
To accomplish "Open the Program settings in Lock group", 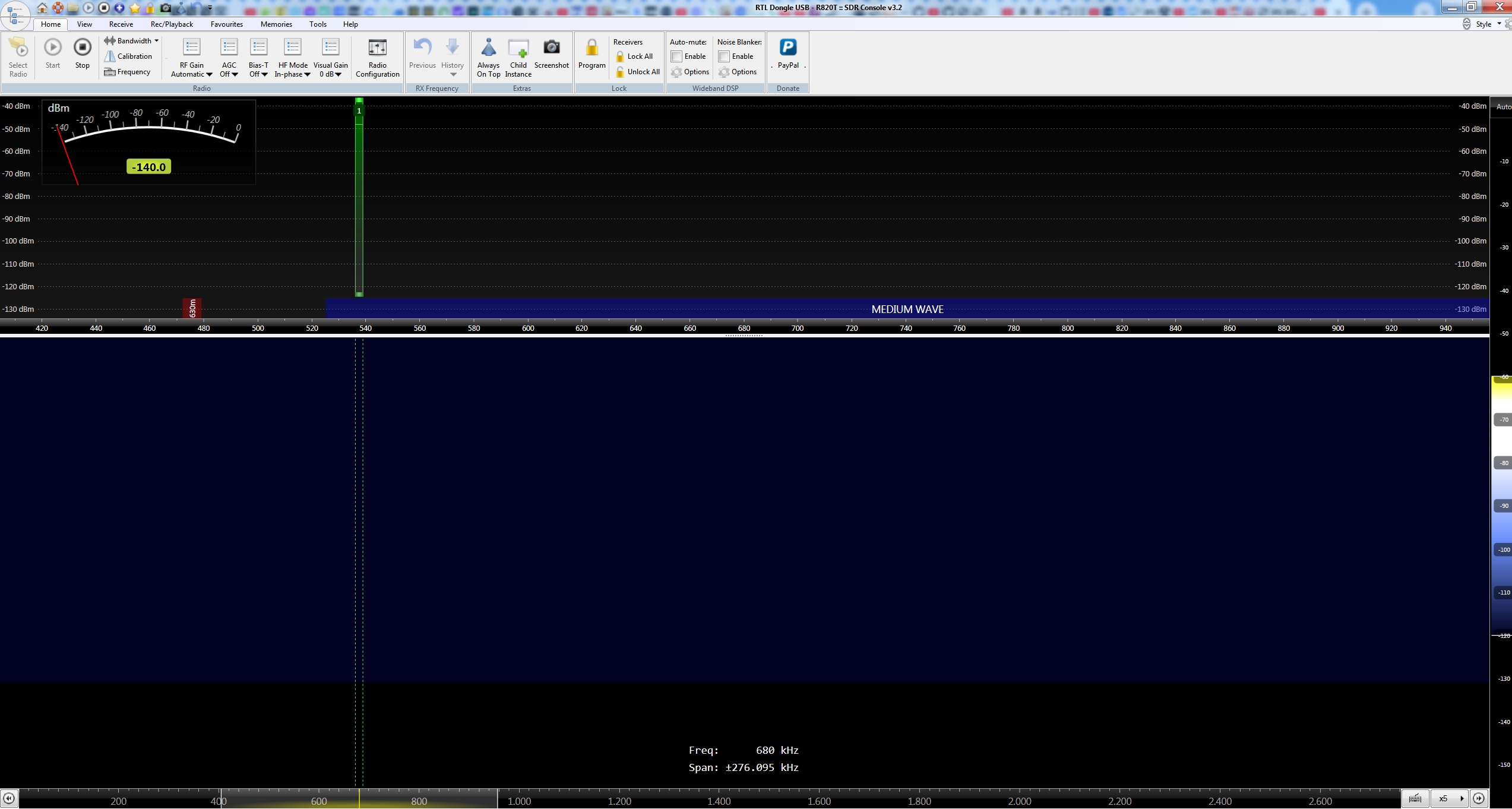I will (591, 56).
